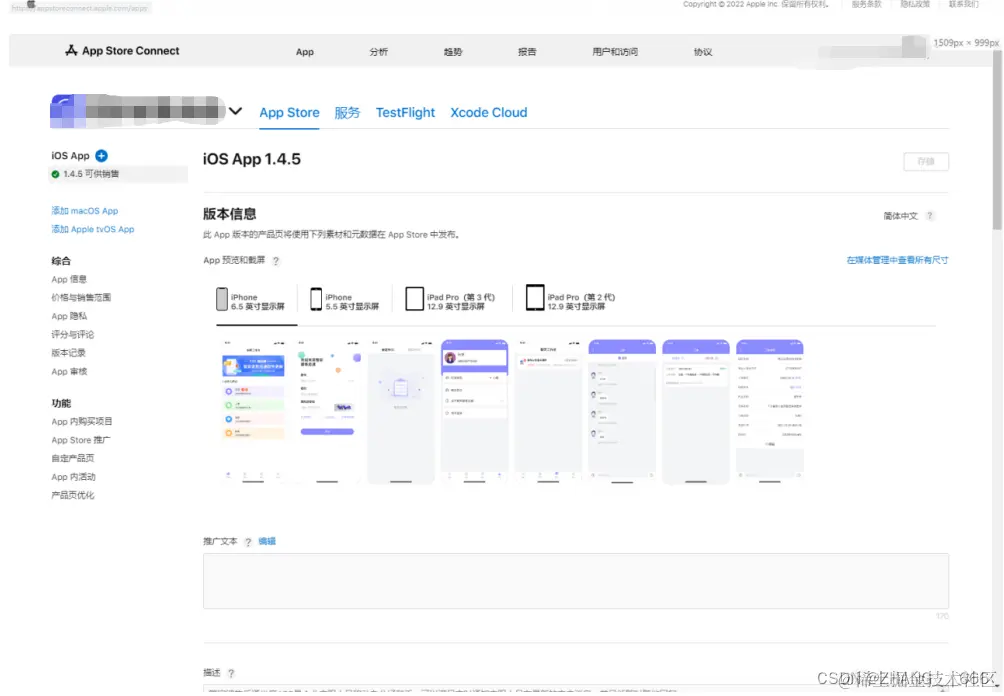
Task: Select iPad Pro (第 3 代) 12.9 tab
Action: click(450, 300)
